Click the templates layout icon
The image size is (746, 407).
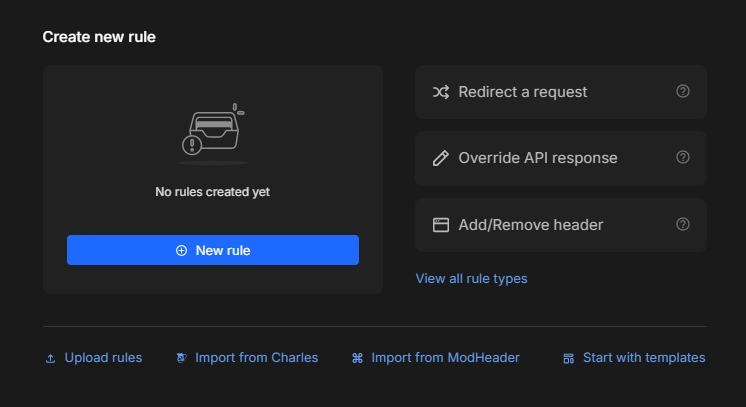[569, 358]
